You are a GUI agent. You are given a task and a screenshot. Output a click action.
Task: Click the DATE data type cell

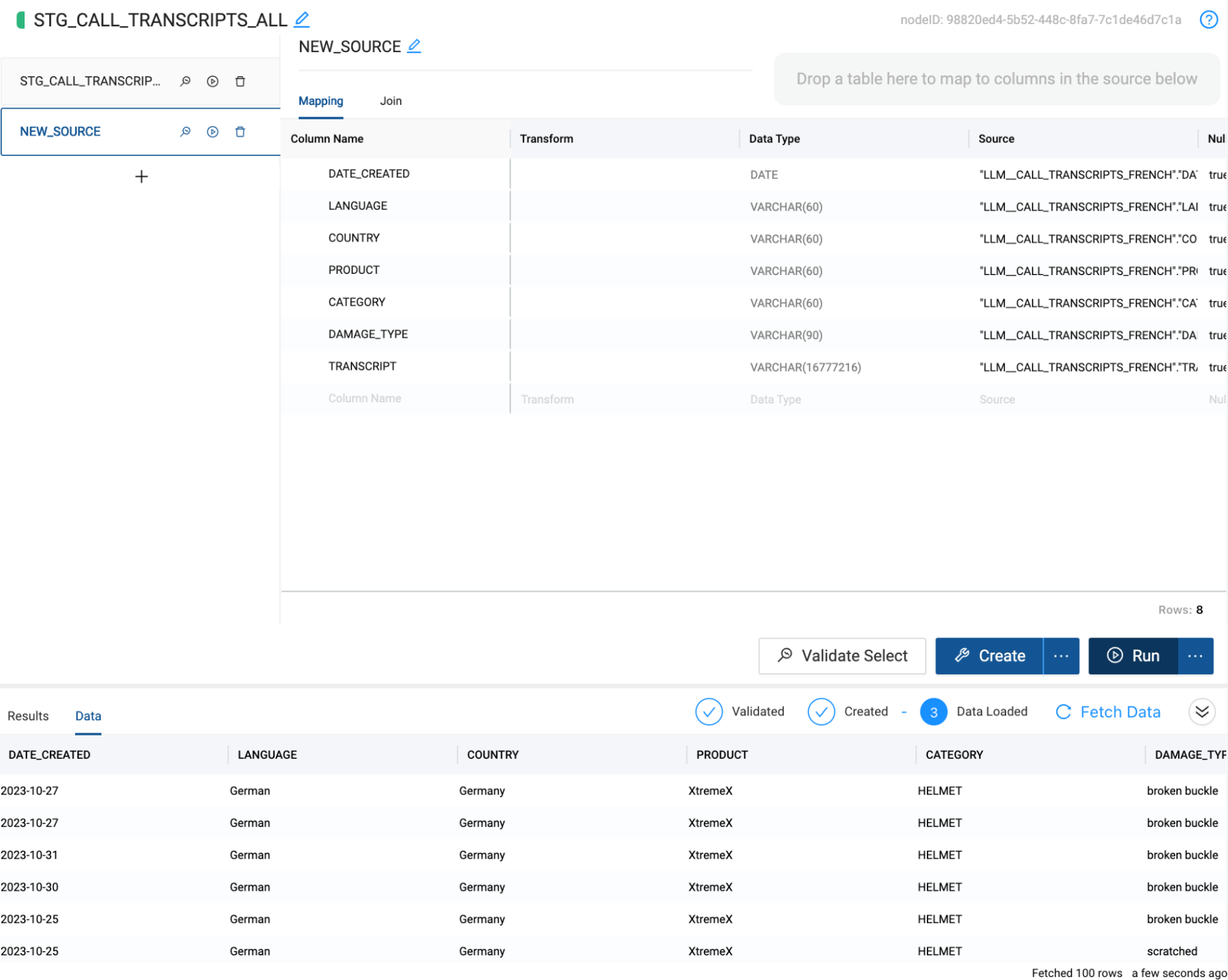pyautogui.click(x=764, y=175)
